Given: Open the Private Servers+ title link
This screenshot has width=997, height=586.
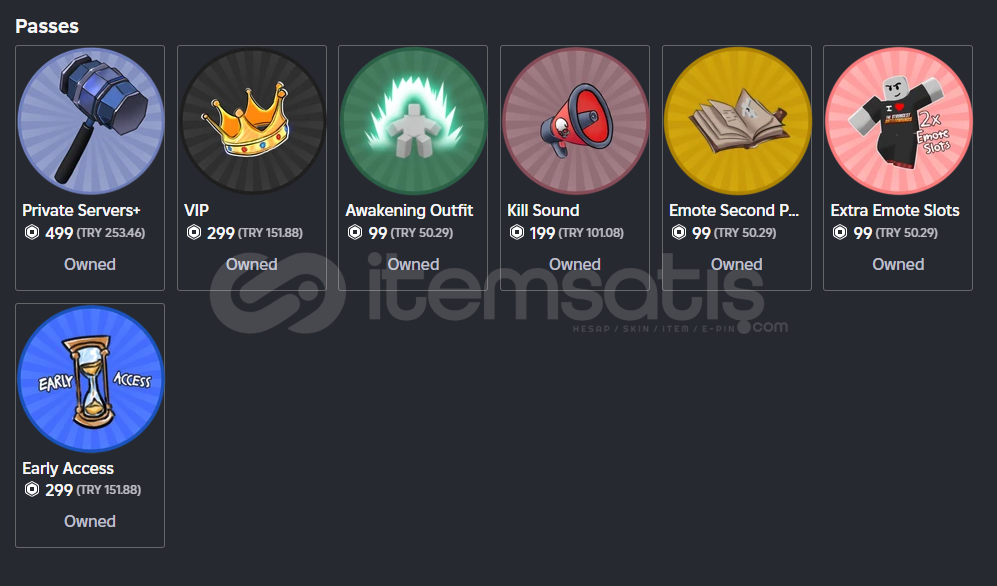Looking at the screenshot, I should click(x=81, y=210).
